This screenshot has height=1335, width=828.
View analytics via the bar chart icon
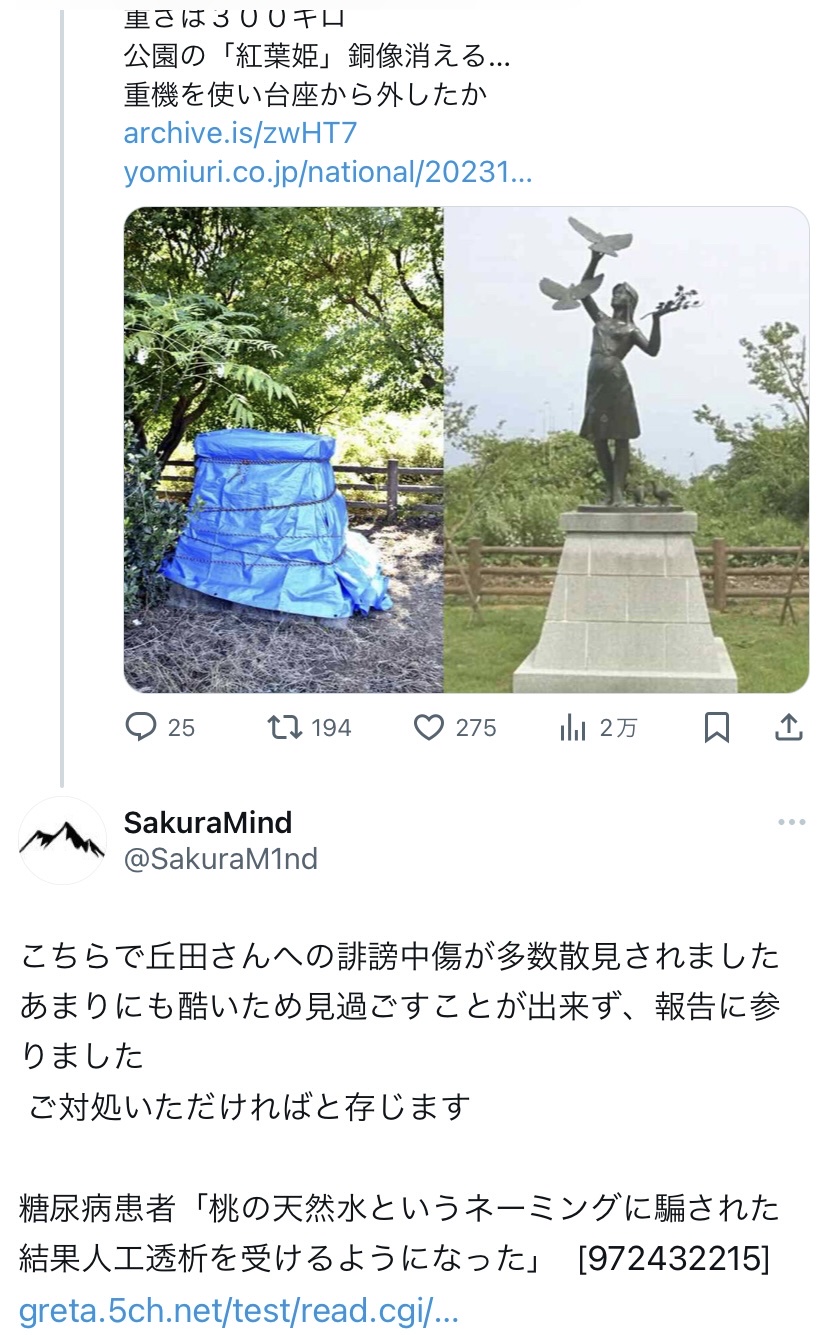[x=573, y=728]
